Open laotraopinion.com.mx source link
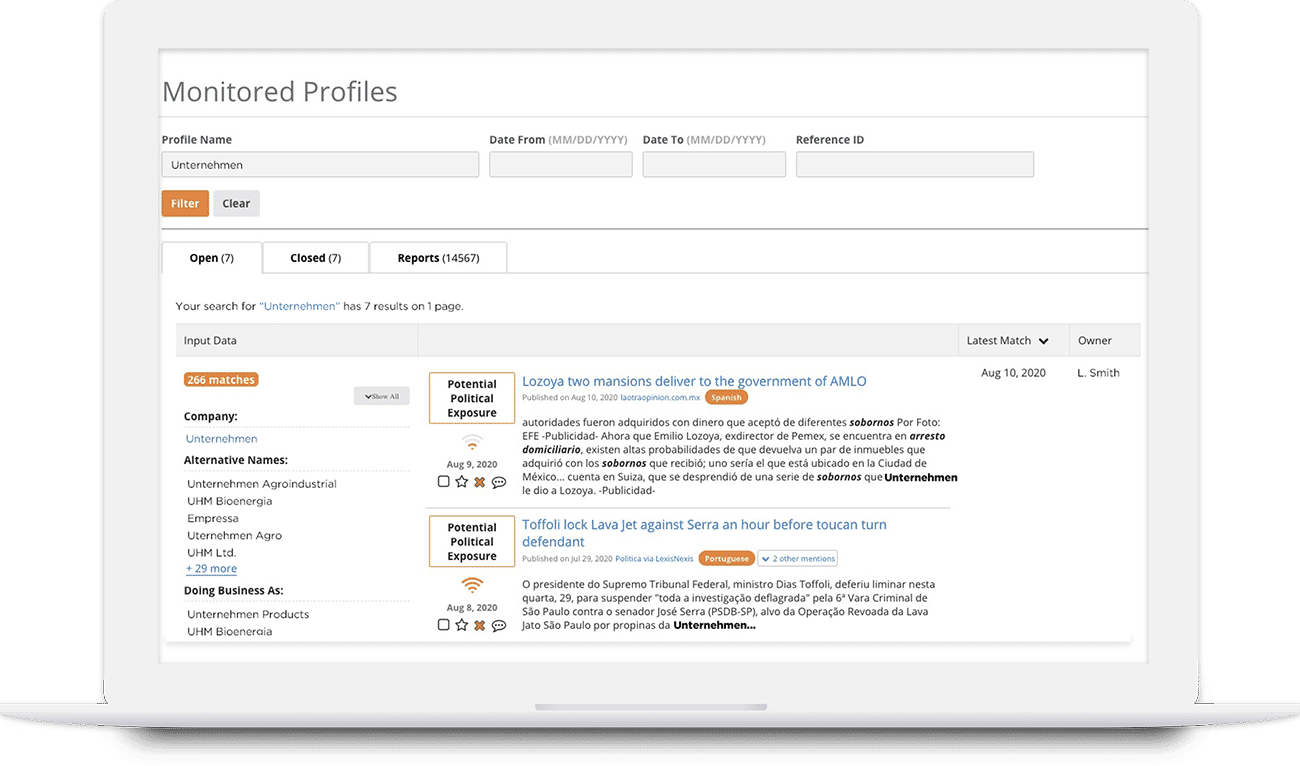The height and width of the screenshot is (766, 1300). click(x=660, y=398)
